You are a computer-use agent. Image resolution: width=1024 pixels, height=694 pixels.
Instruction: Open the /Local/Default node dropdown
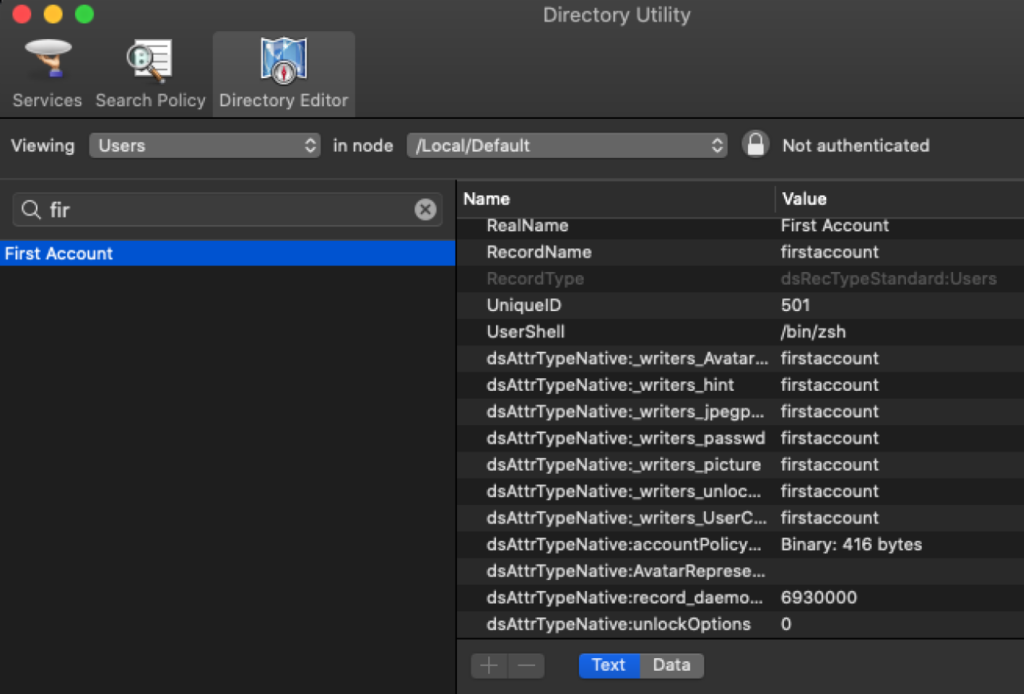pos(567,144)
